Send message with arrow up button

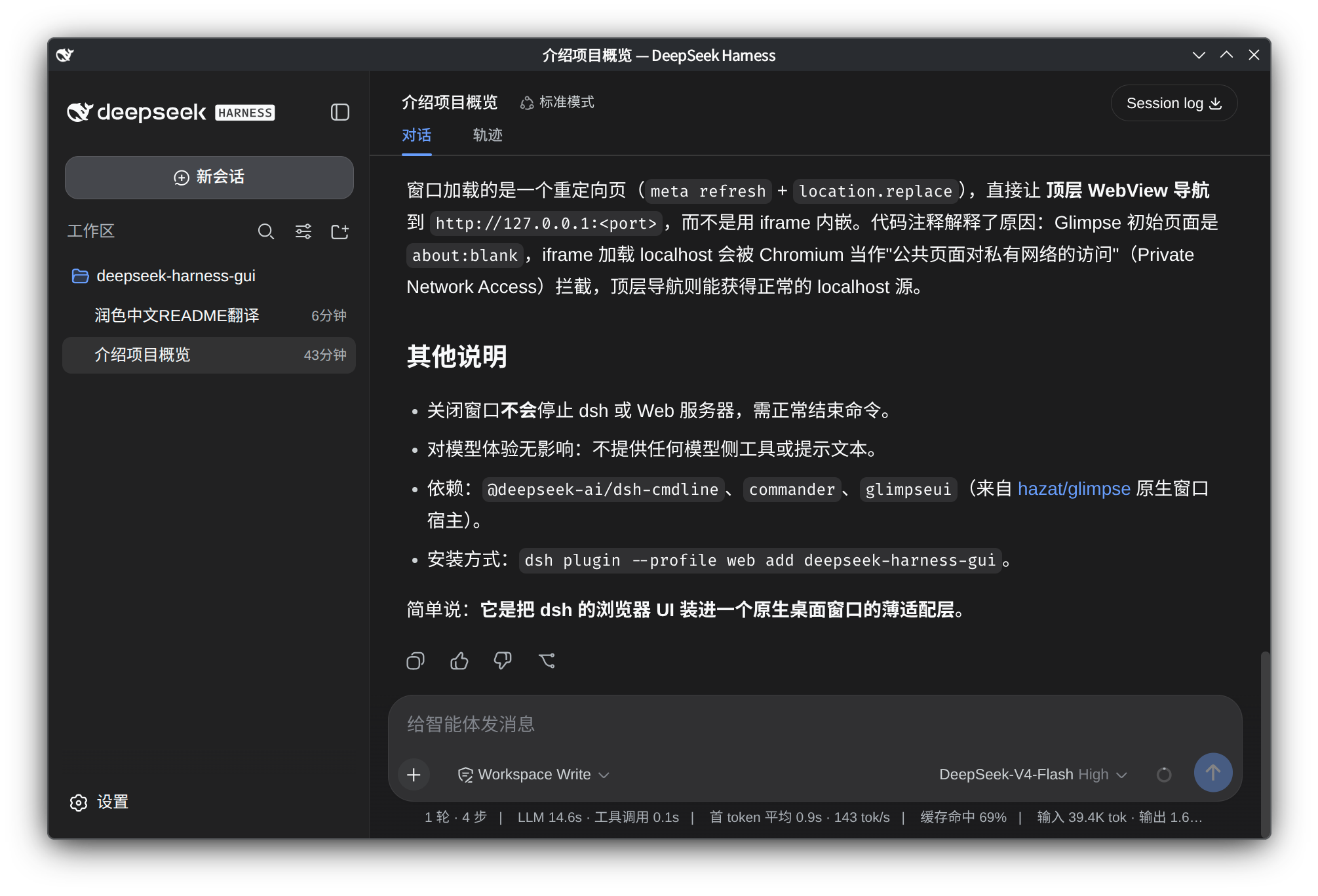[x=1213, y=773]
